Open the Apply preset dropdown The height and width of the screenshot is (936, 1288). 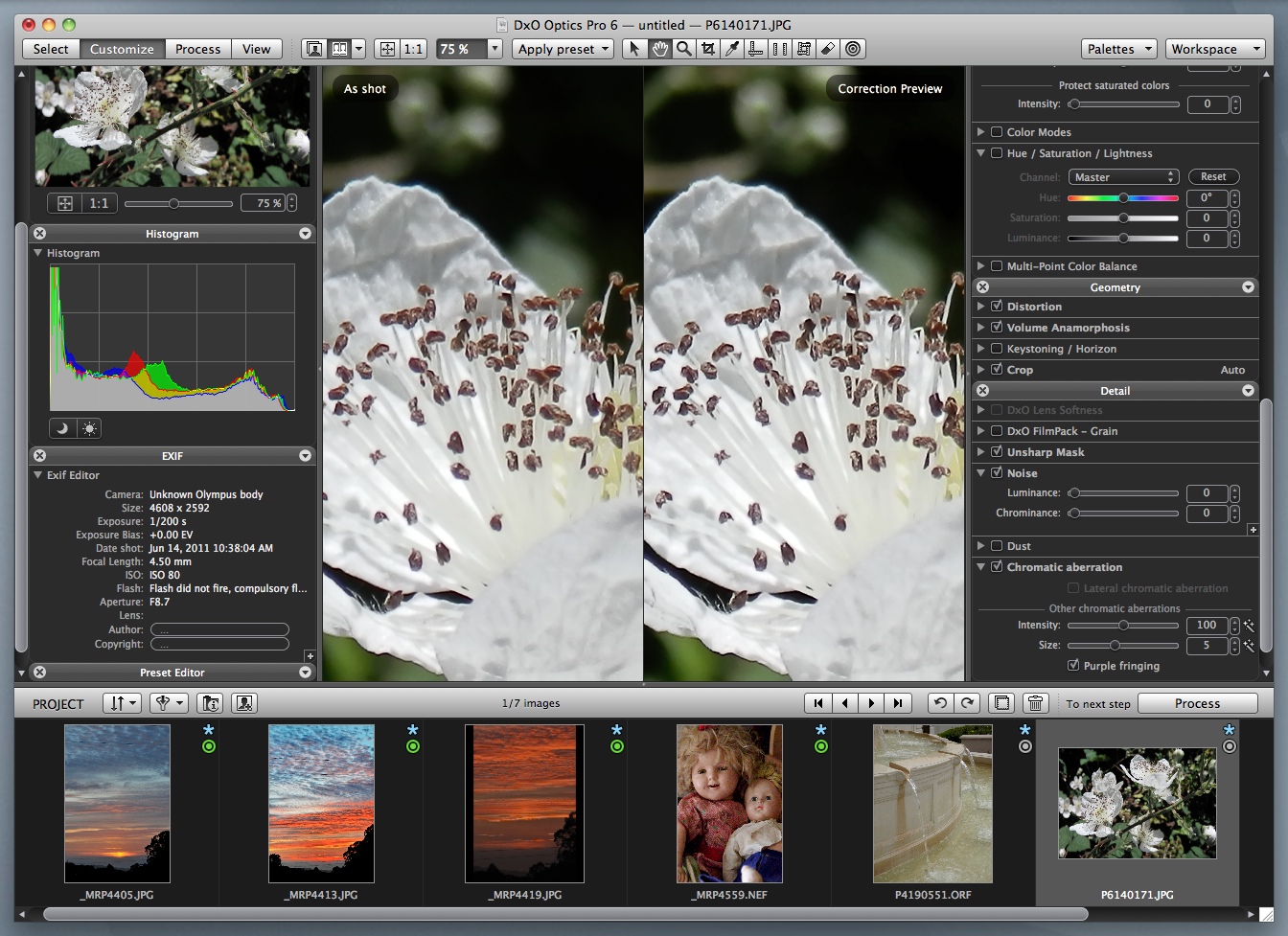[x=563, y=49]
